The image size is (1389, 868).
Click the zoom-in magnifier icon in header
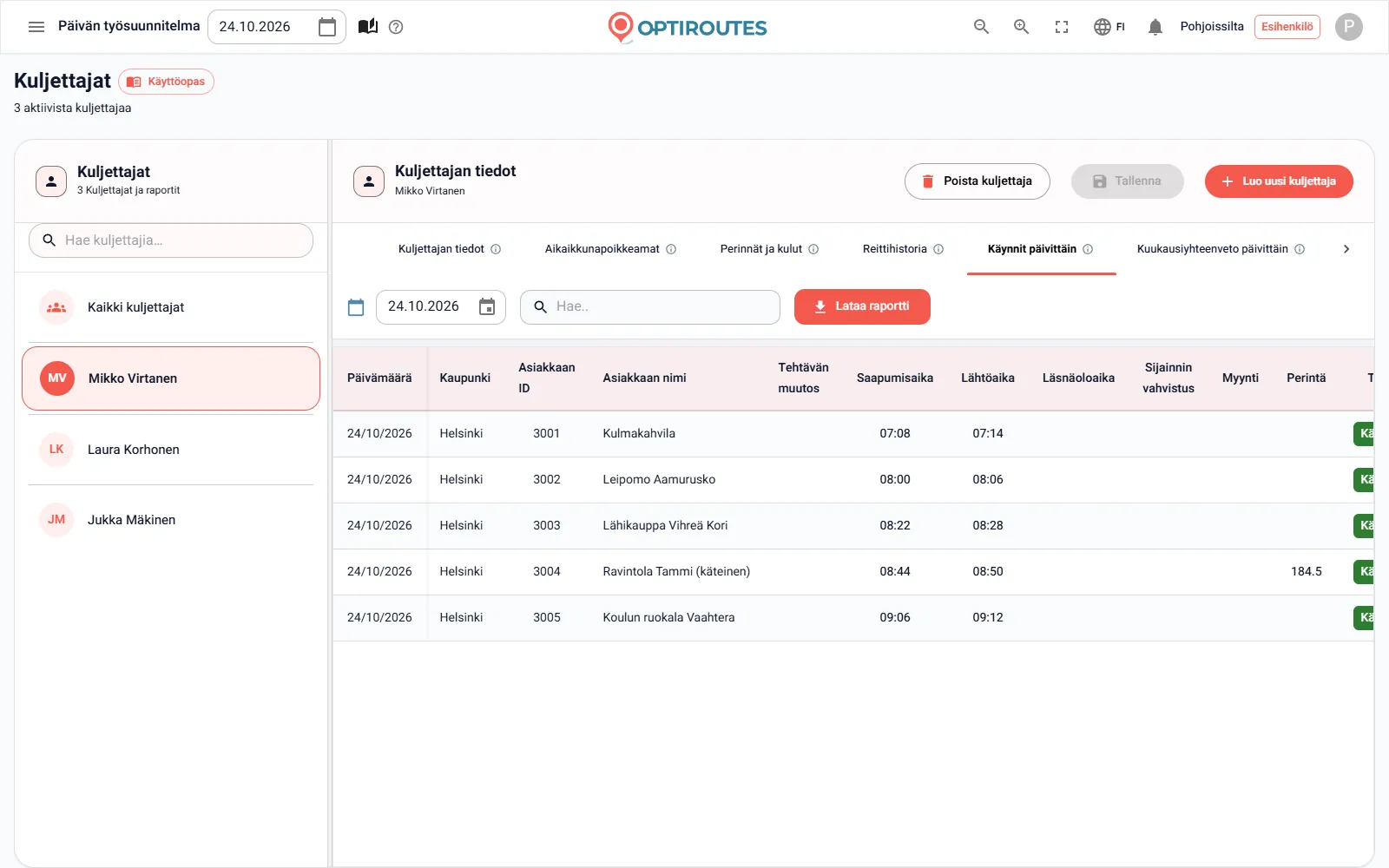point(1022,27)
